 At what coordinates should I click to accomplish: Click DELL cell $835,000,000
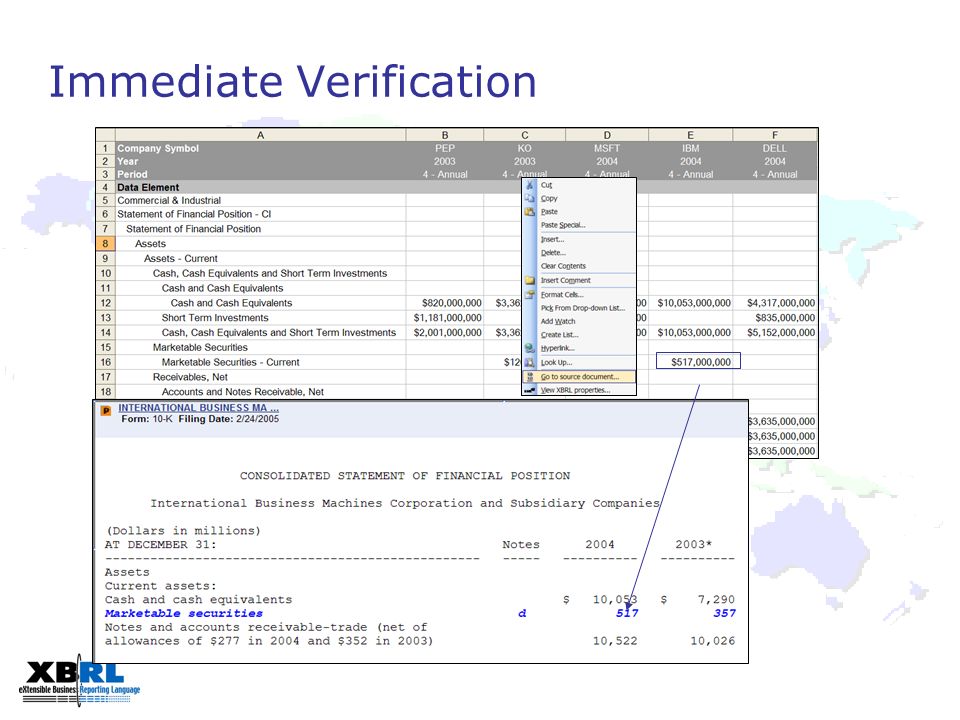[775, 318]
